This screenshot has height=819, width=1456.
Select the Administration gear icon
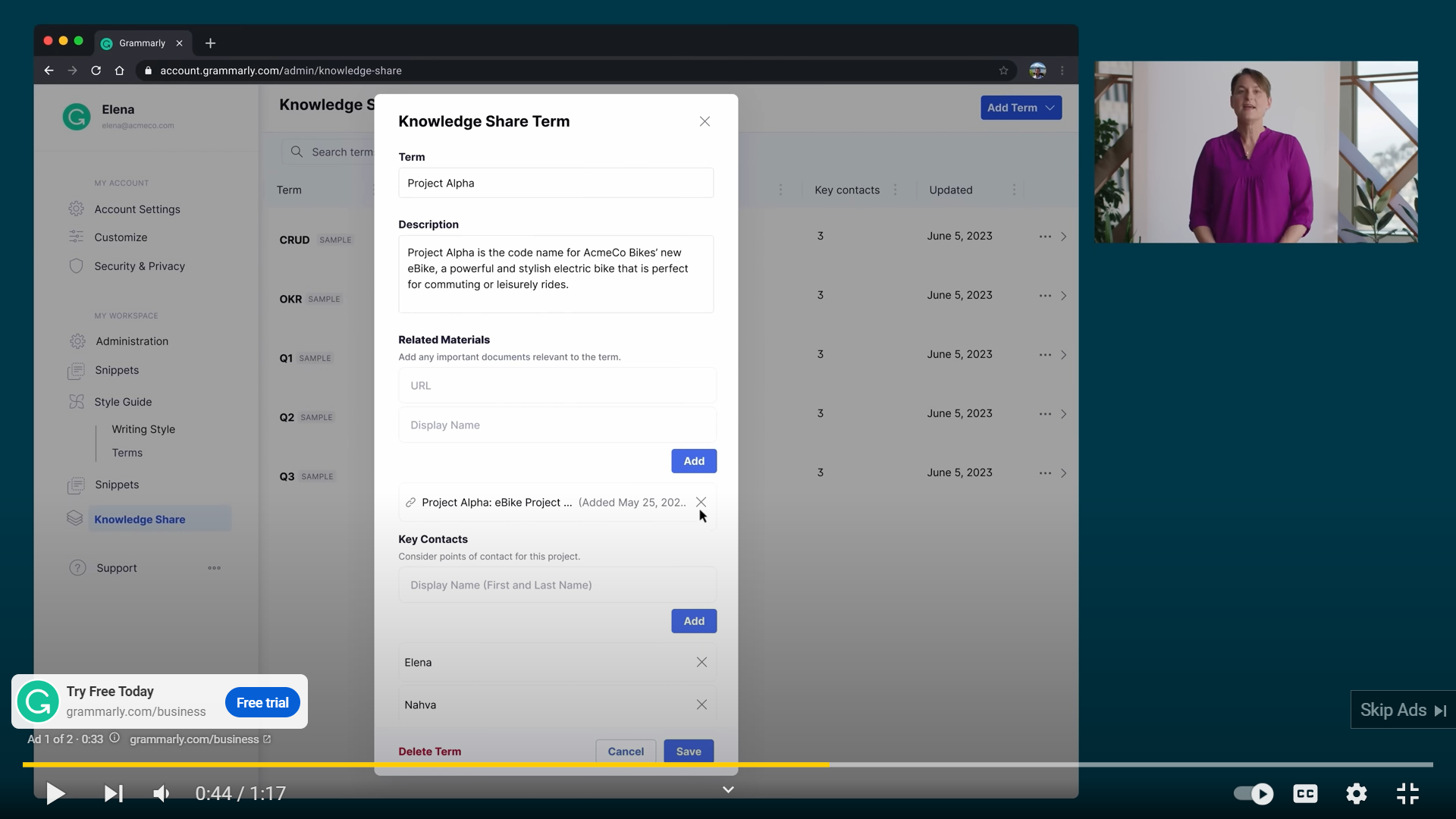(77, 341)
